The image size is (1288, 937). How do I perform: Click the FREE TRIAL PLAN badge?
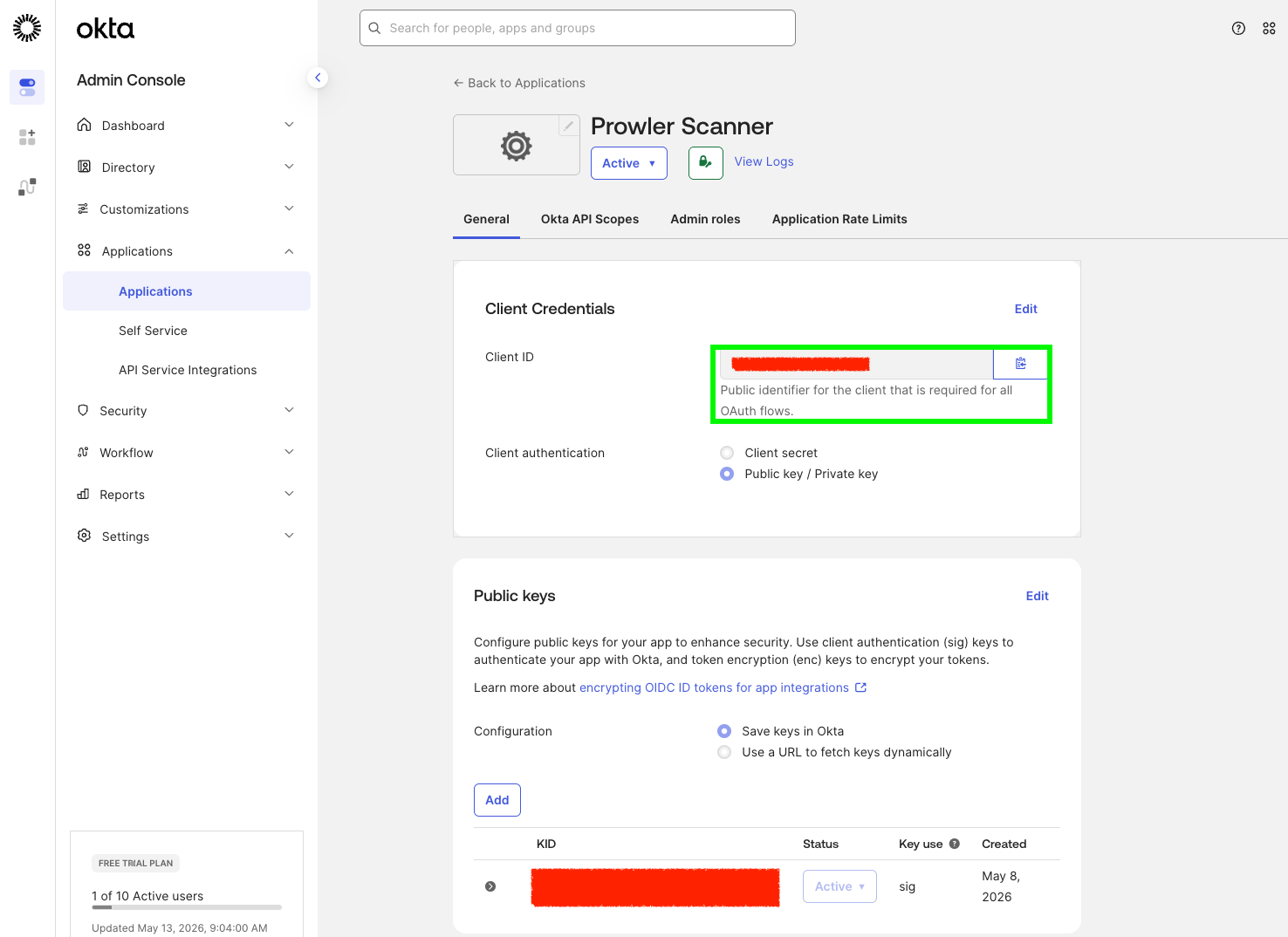click(135, 864)
